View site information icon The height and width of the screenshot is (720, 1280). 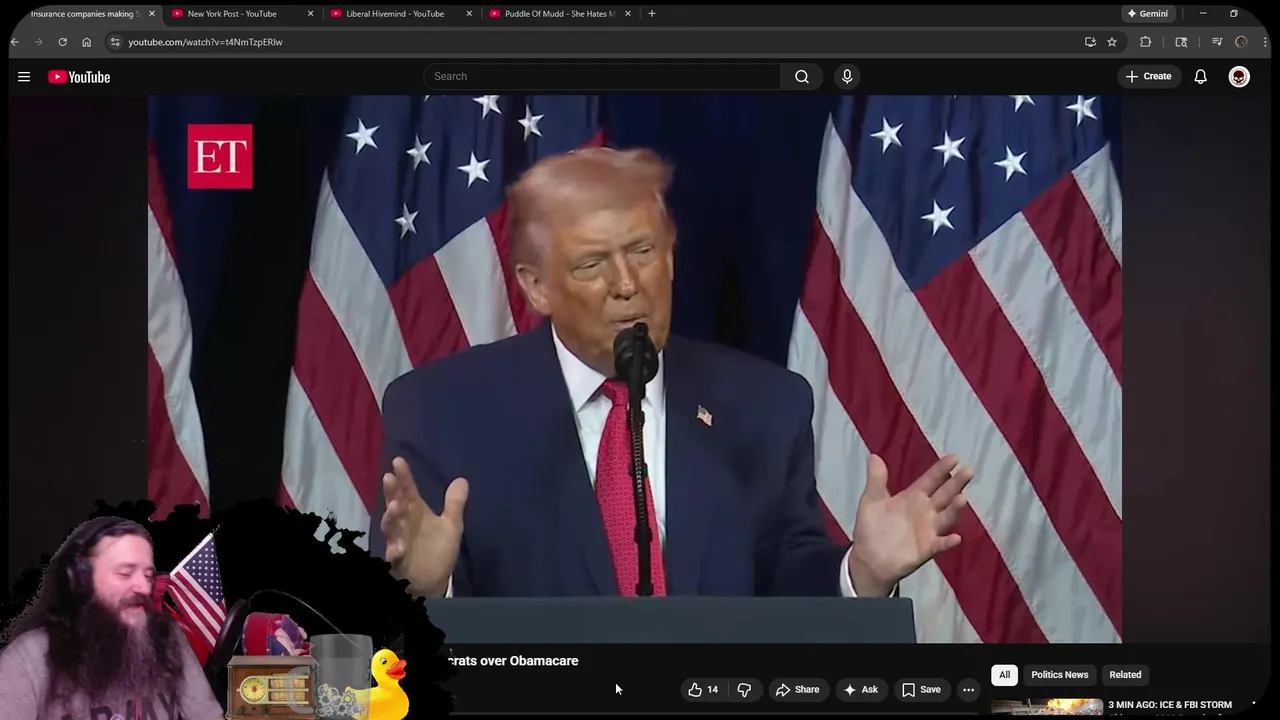pyautogui.click(x=115, y=42)
